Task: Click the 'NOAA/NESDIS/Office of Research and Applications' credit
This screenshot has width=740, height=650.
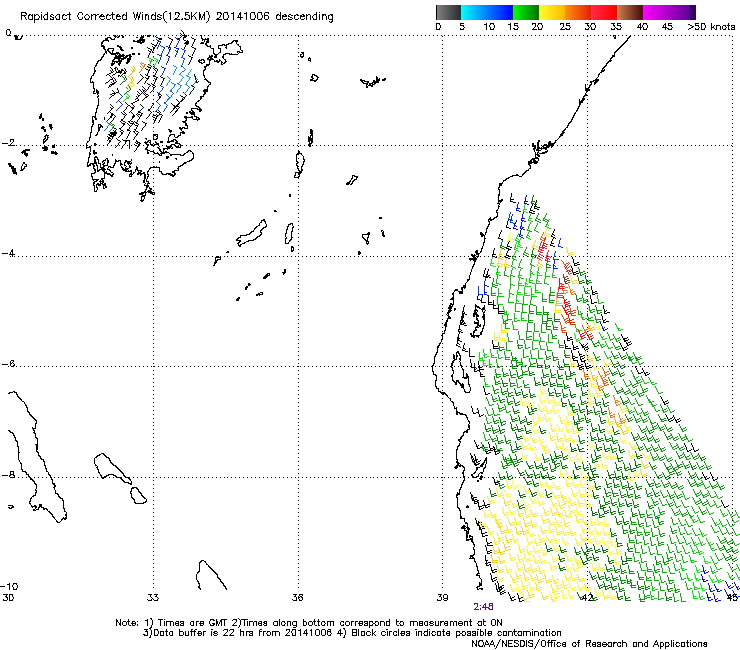Action: (589, 644)
